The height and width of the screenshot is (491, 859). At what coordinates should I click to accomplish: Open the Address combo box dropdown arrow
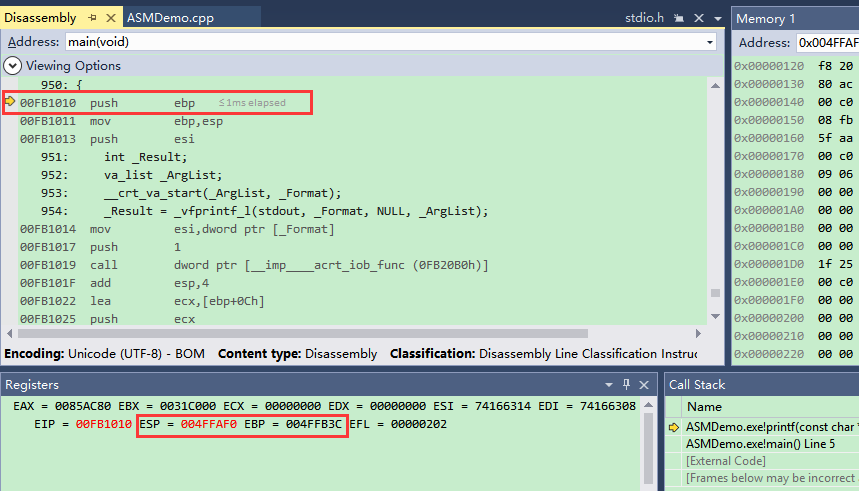pyautogui.click(x=709, y=42)
